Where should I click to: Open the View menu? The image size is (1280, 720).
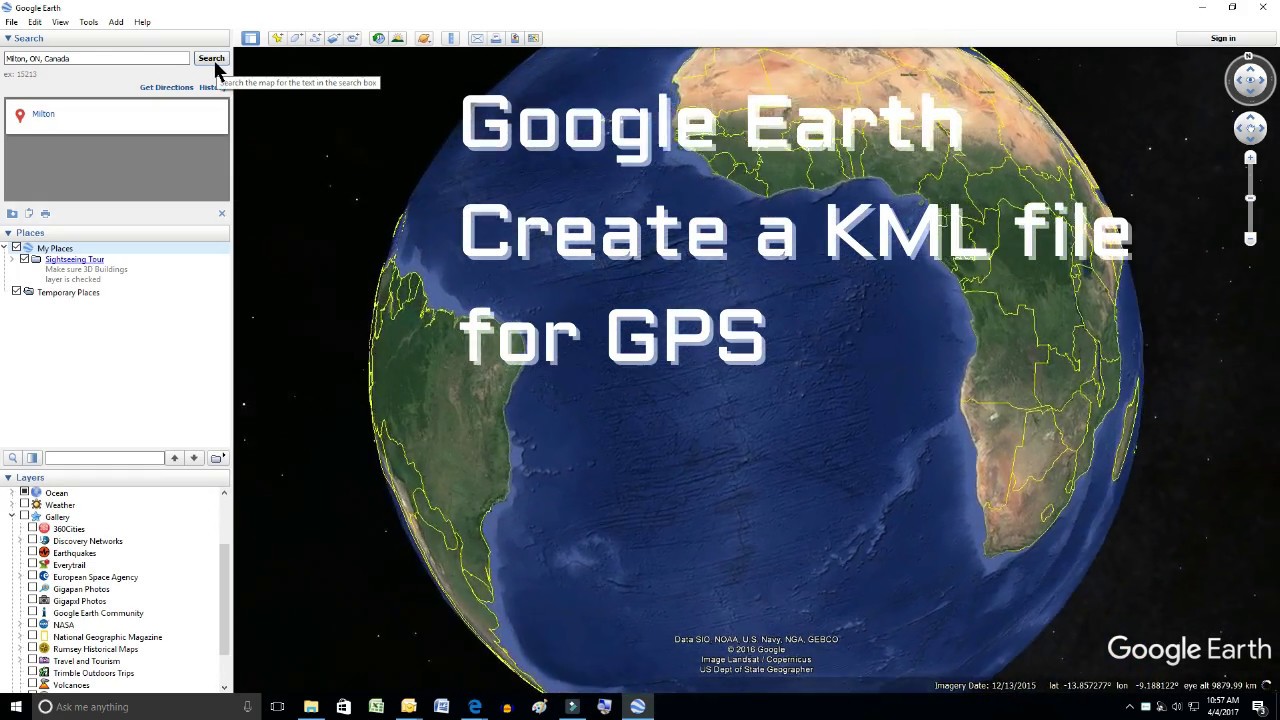[x=60, y=22]
